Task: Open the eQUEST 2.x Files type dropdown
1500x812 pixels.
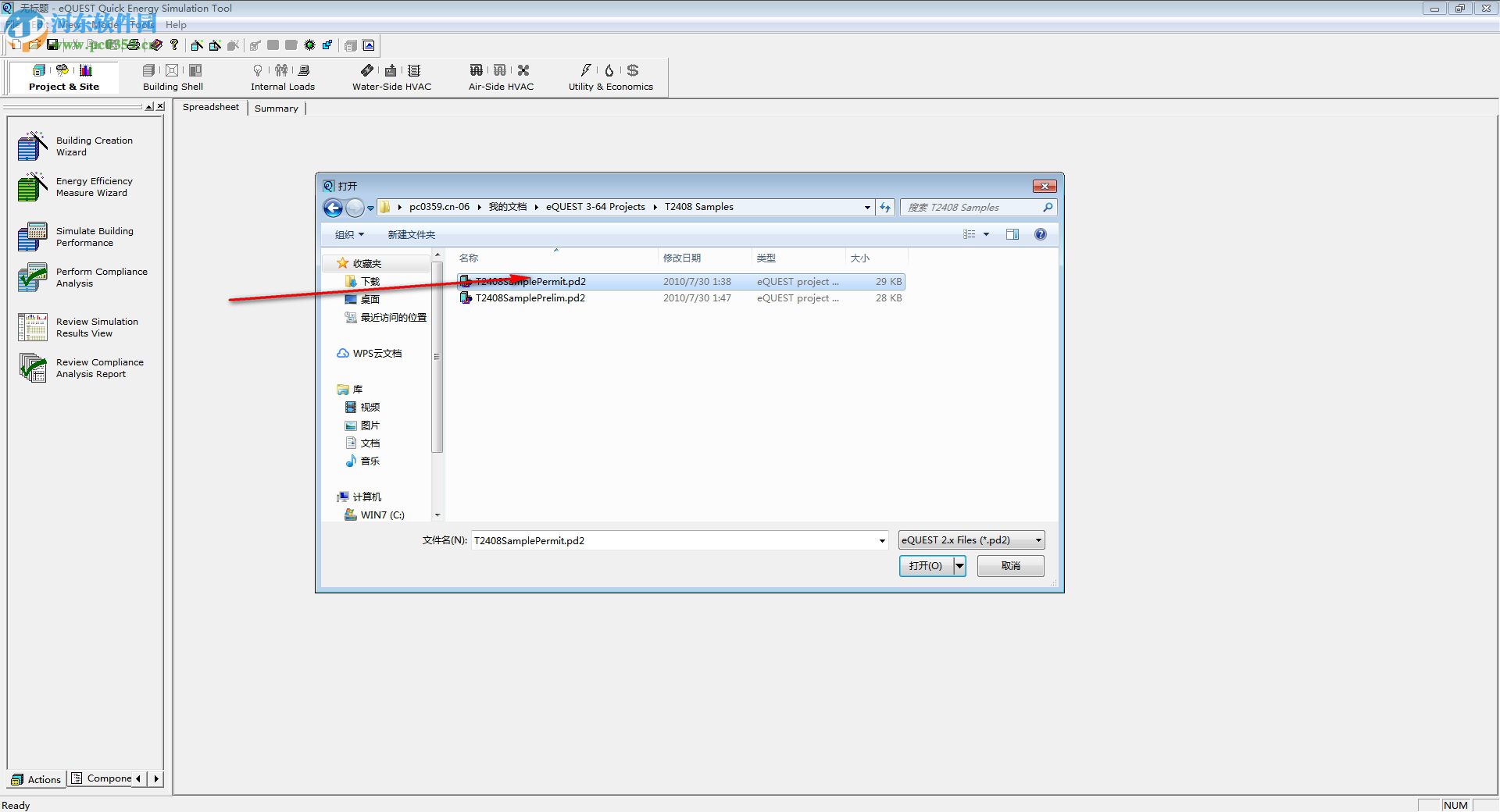Action: 971,540
